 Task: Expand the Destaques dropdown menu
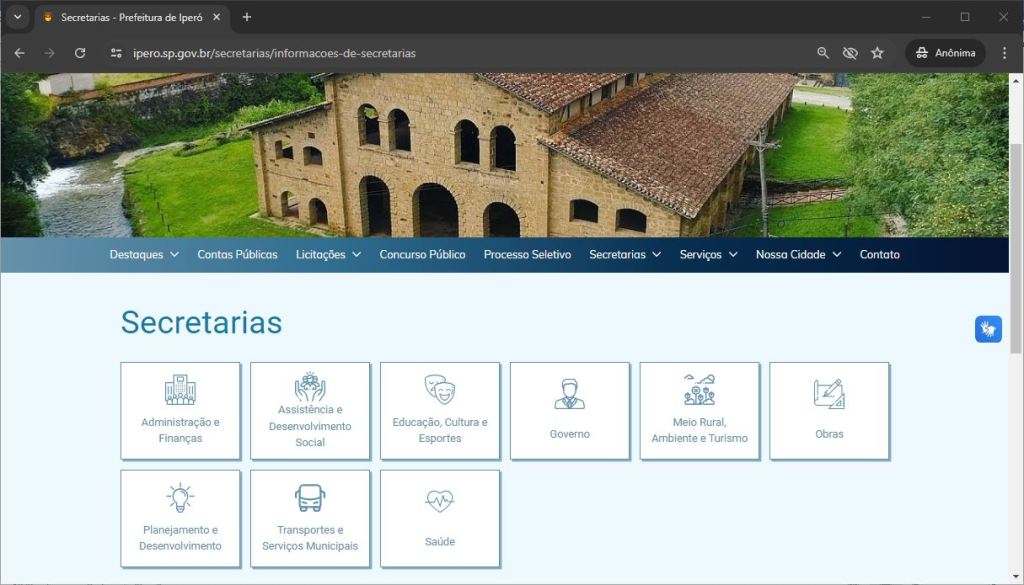click(x=144, y=255)
